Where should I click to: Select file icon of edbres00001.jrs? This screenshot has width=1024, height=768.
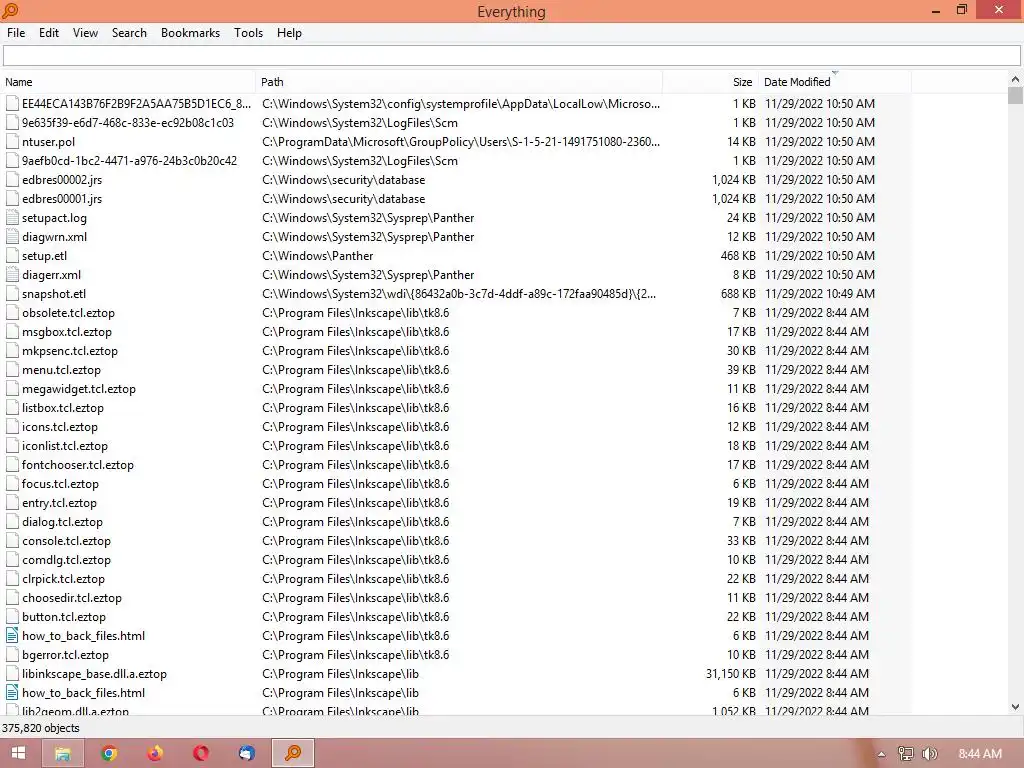pos(12,199)
